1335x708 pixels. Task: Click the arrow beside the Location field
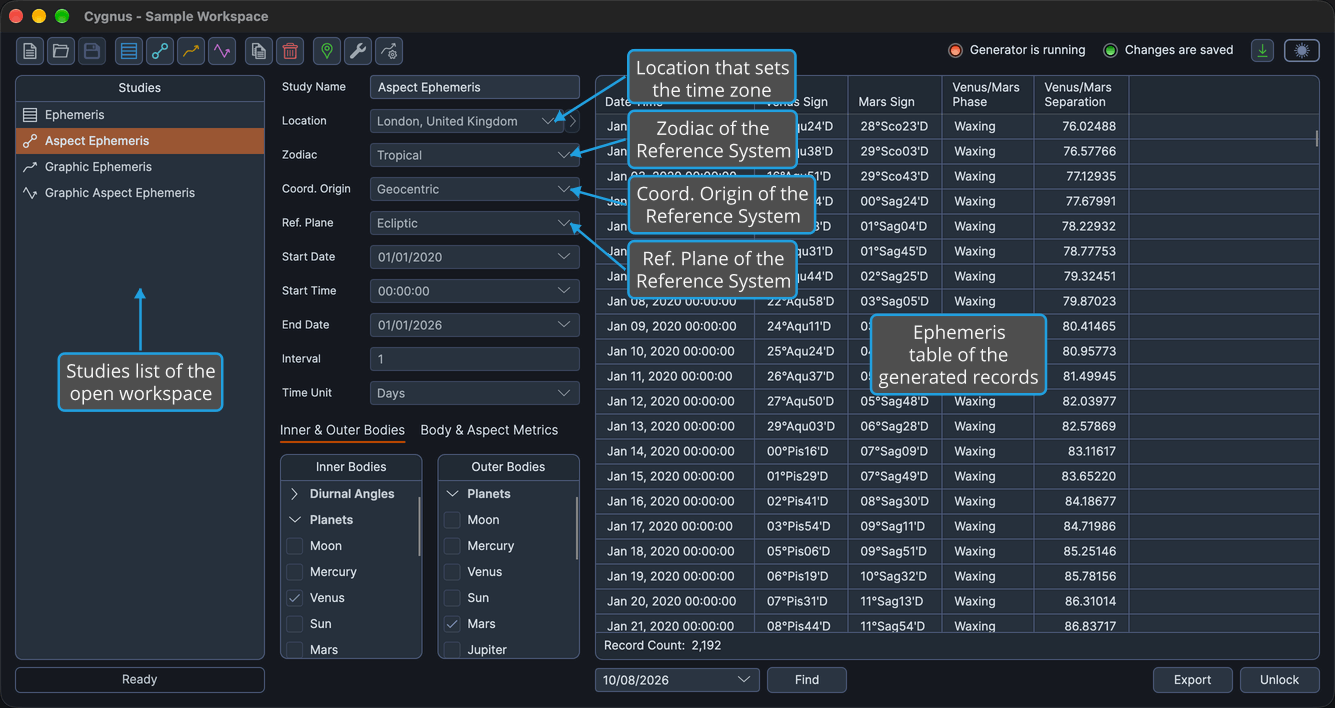click(x=573, y=121)
